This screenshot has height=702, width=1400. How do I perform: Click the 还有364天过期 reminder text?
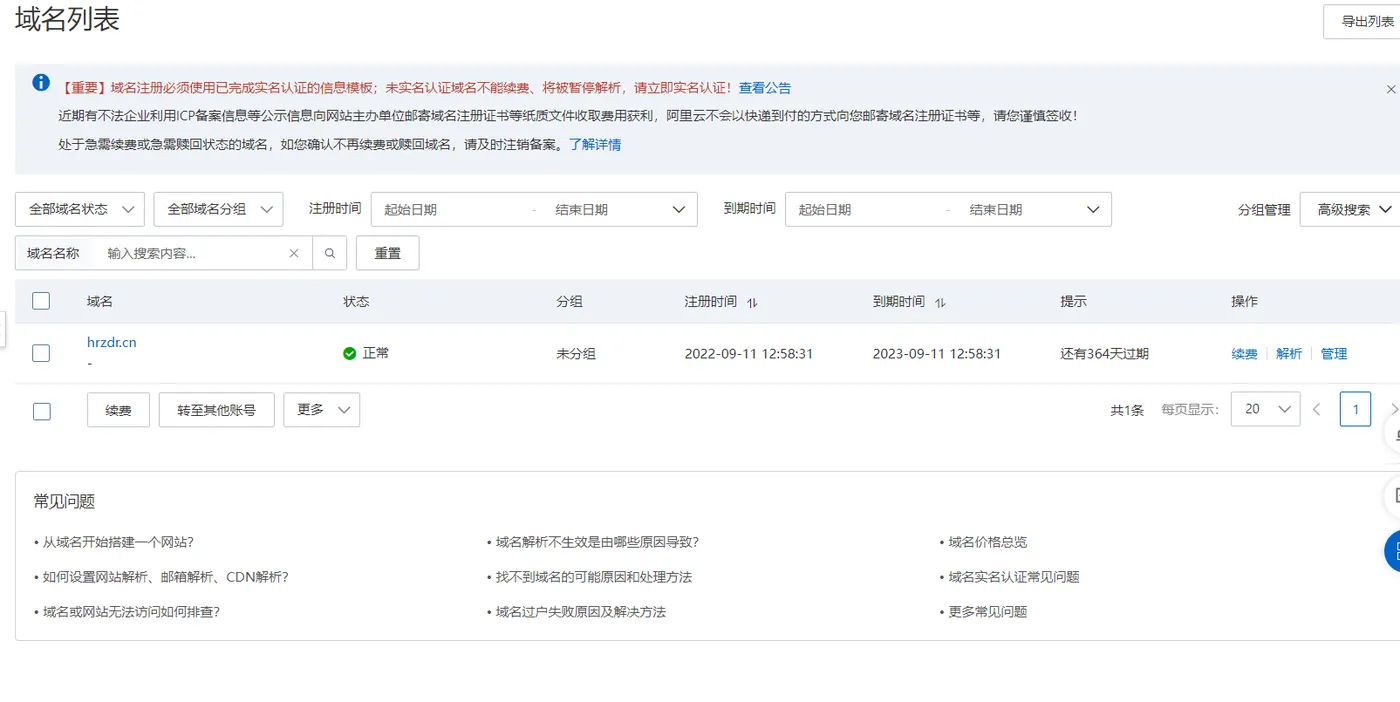[1105, 354]
